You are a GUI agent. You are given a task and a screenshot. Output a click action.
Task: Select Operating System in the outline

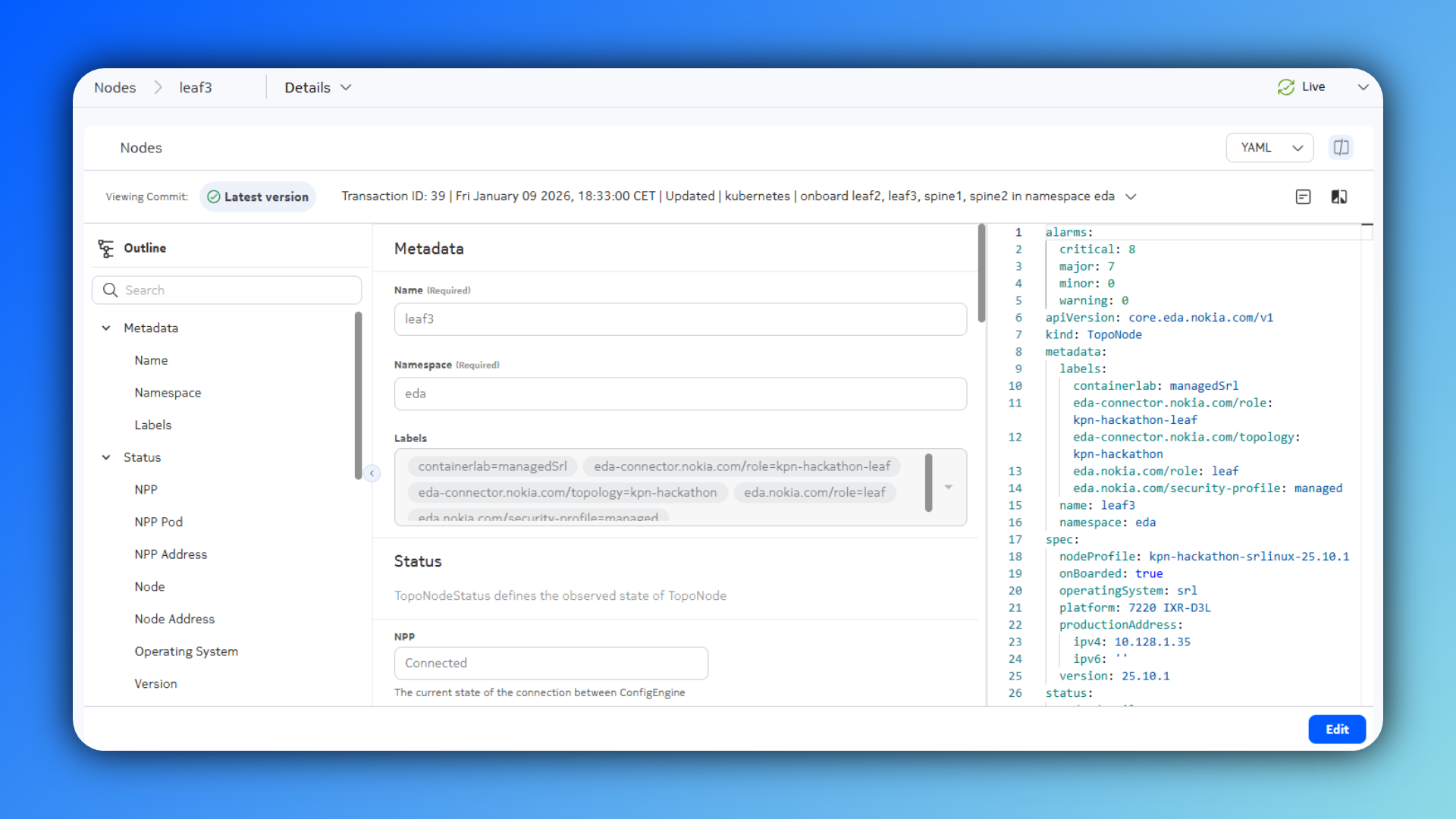(186, 651)
